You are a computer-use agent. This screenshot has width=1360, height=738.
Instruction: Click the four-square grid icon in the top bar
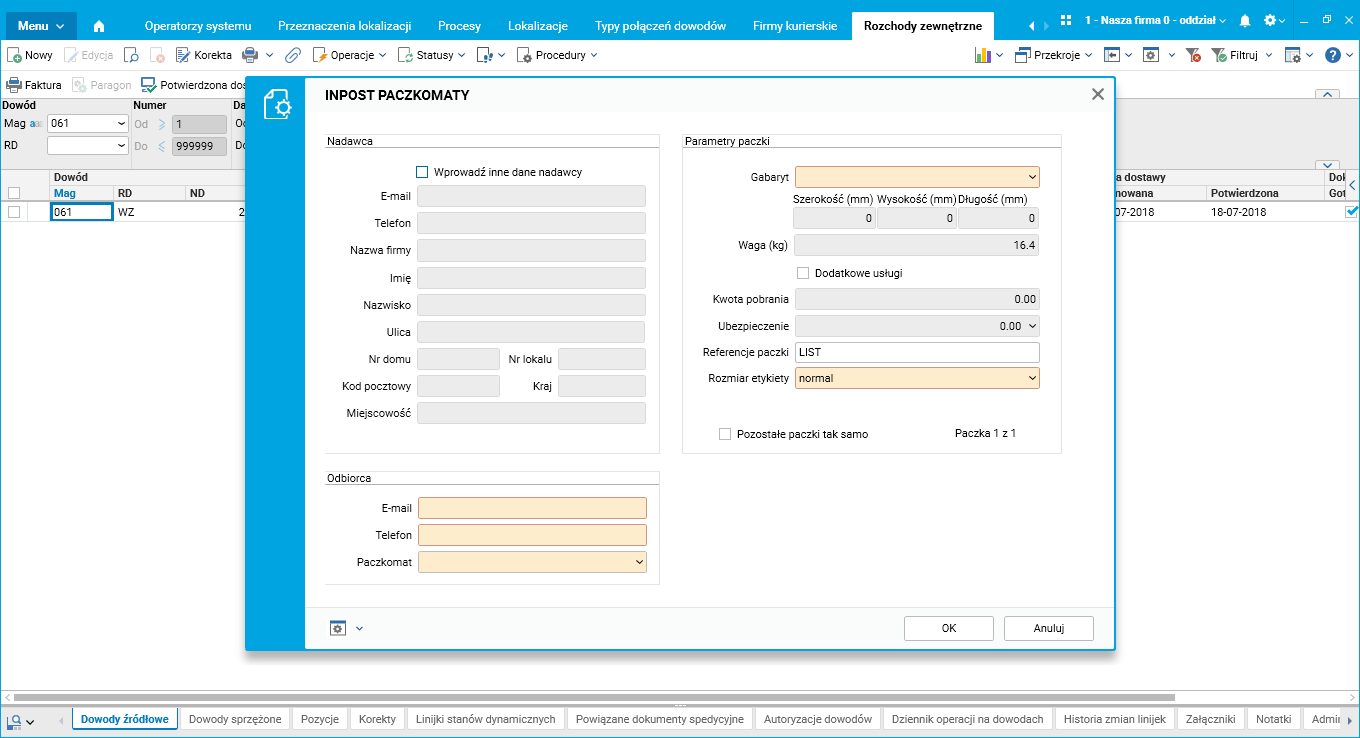coord(1066,21)
